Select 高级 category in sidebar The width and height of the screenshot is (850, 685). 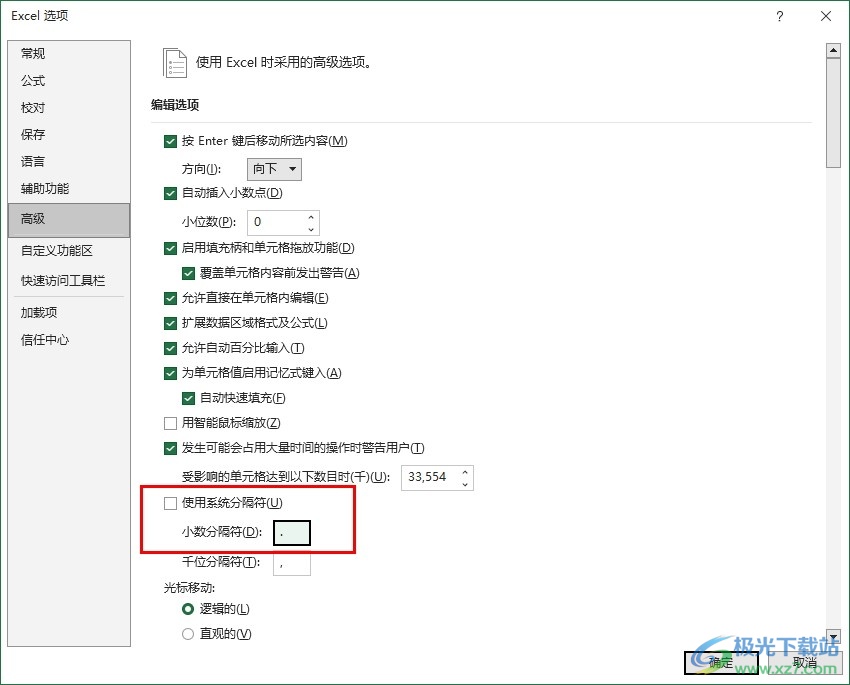click(x=69, y=220)
